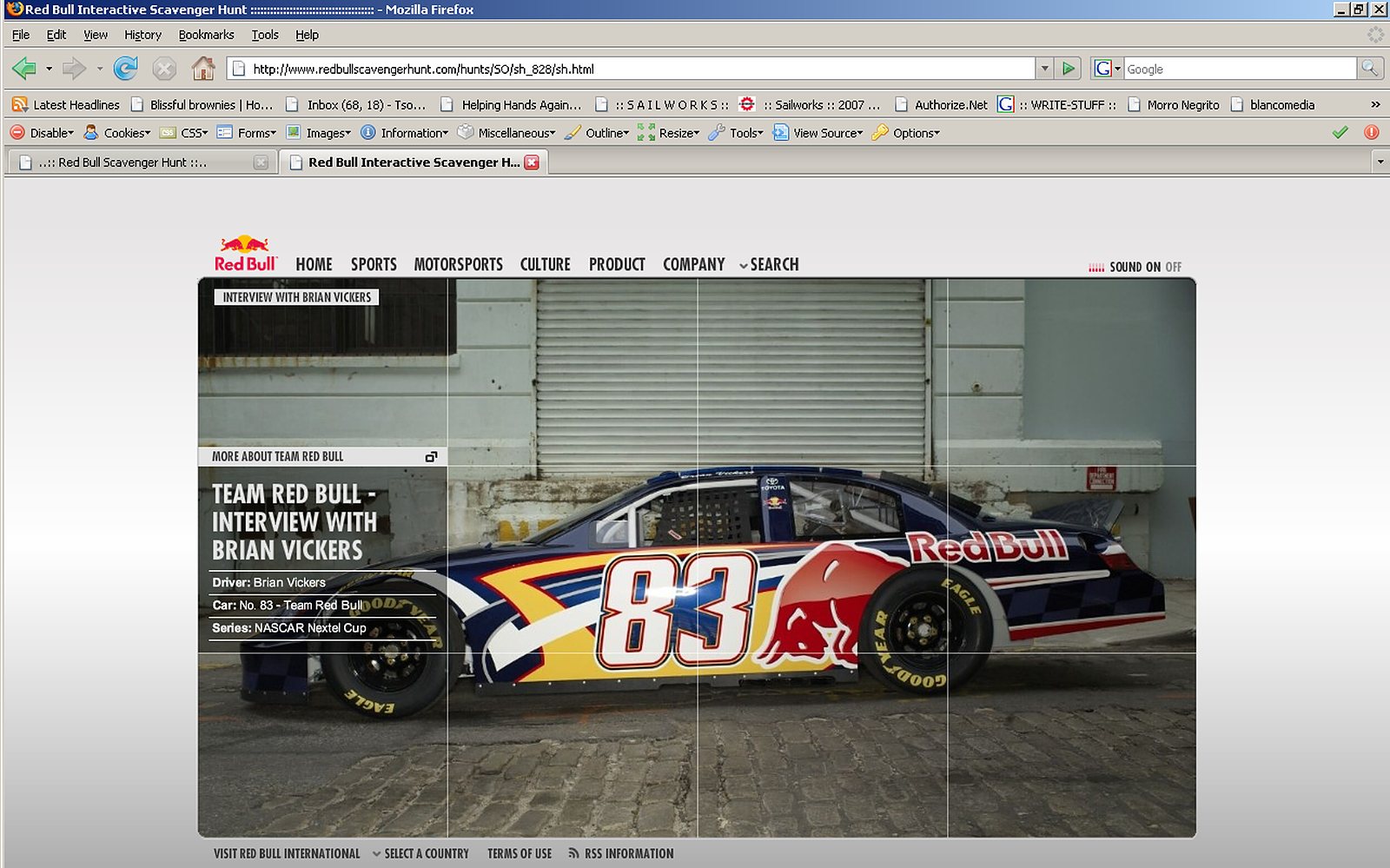The width and height of the screenshot is (1390, 868).
Task: Close the inactive Red Bull Scavenger Hunt tab
Action: click(261, 162)
